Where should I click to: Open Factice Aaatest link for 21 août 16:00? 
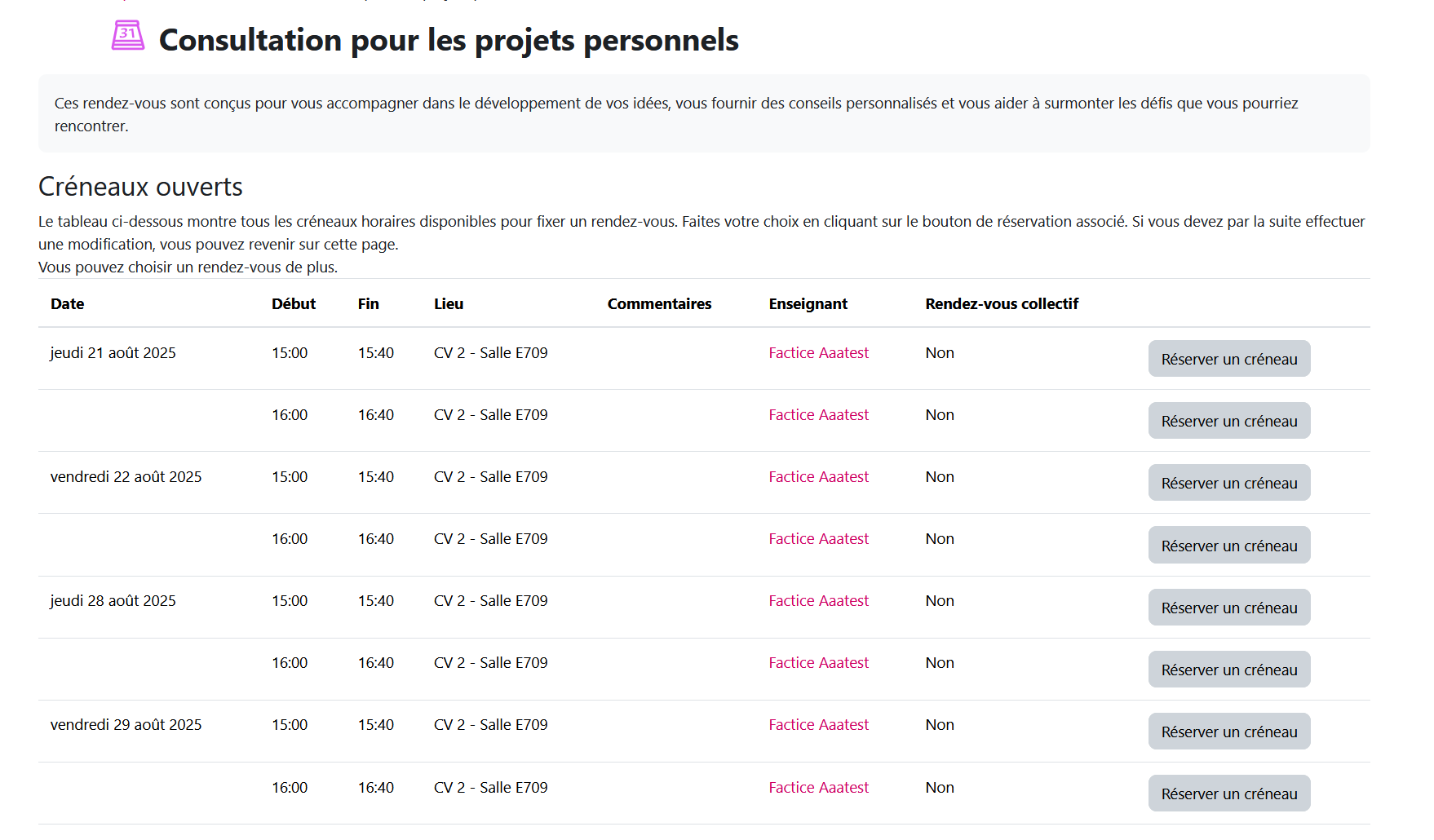click(818, 415)
